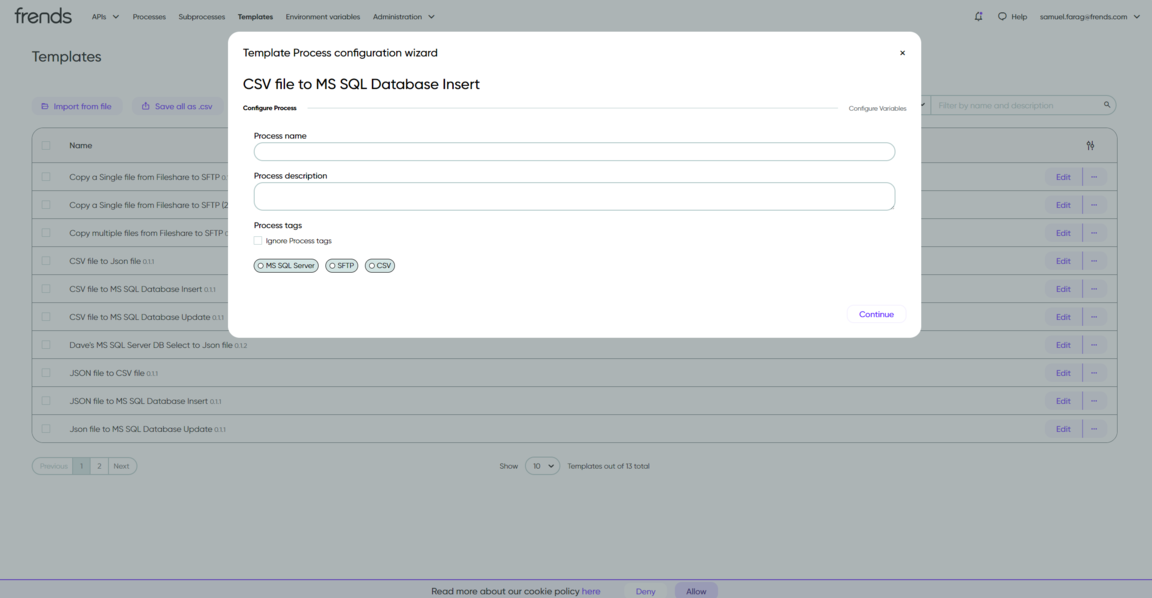Click the Next page button
The image size is (1152, 598).
[122, 466]
